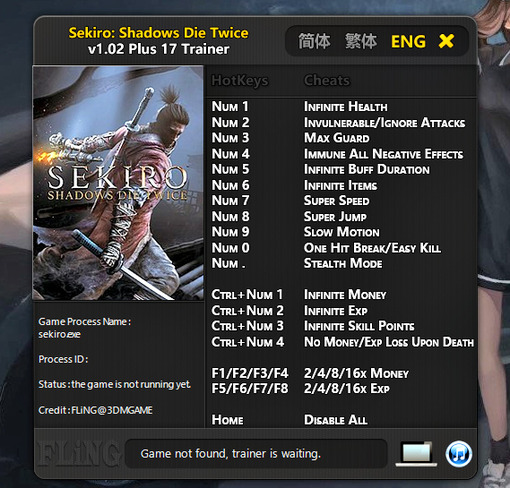
Task: Click Infinite Skill Points option
Action: tap(359, 326)
